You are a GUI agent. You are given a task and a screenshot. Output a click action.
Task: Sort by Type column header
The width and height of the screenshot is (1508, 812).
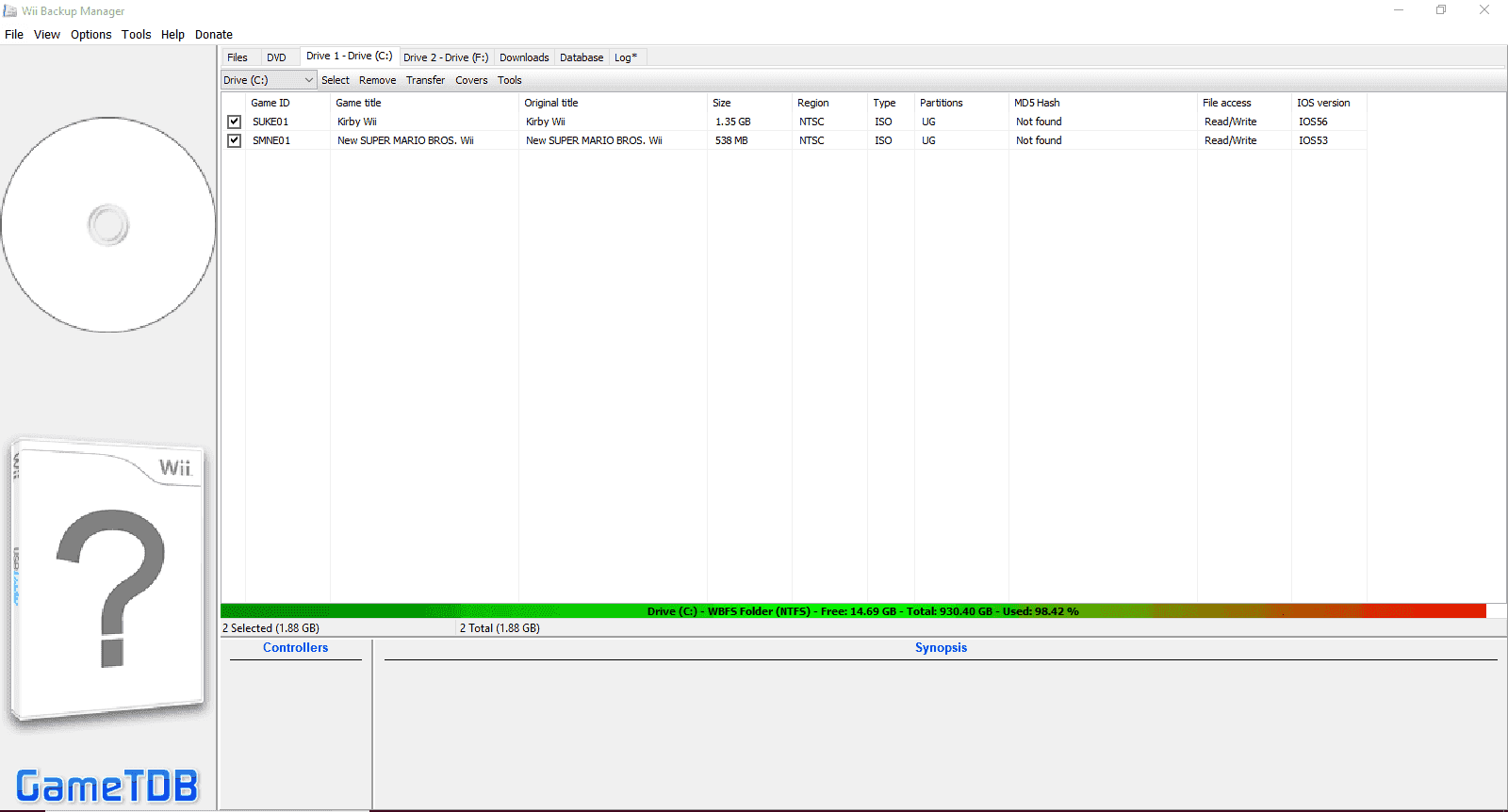coord(891,103)
